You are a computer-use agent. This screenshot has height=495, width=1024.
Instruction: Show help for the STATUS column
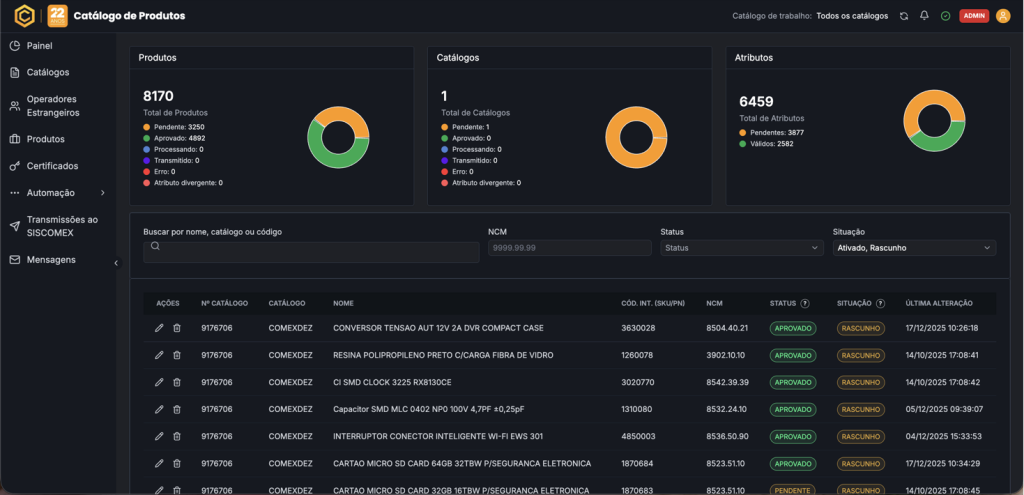tap(805, 303)
